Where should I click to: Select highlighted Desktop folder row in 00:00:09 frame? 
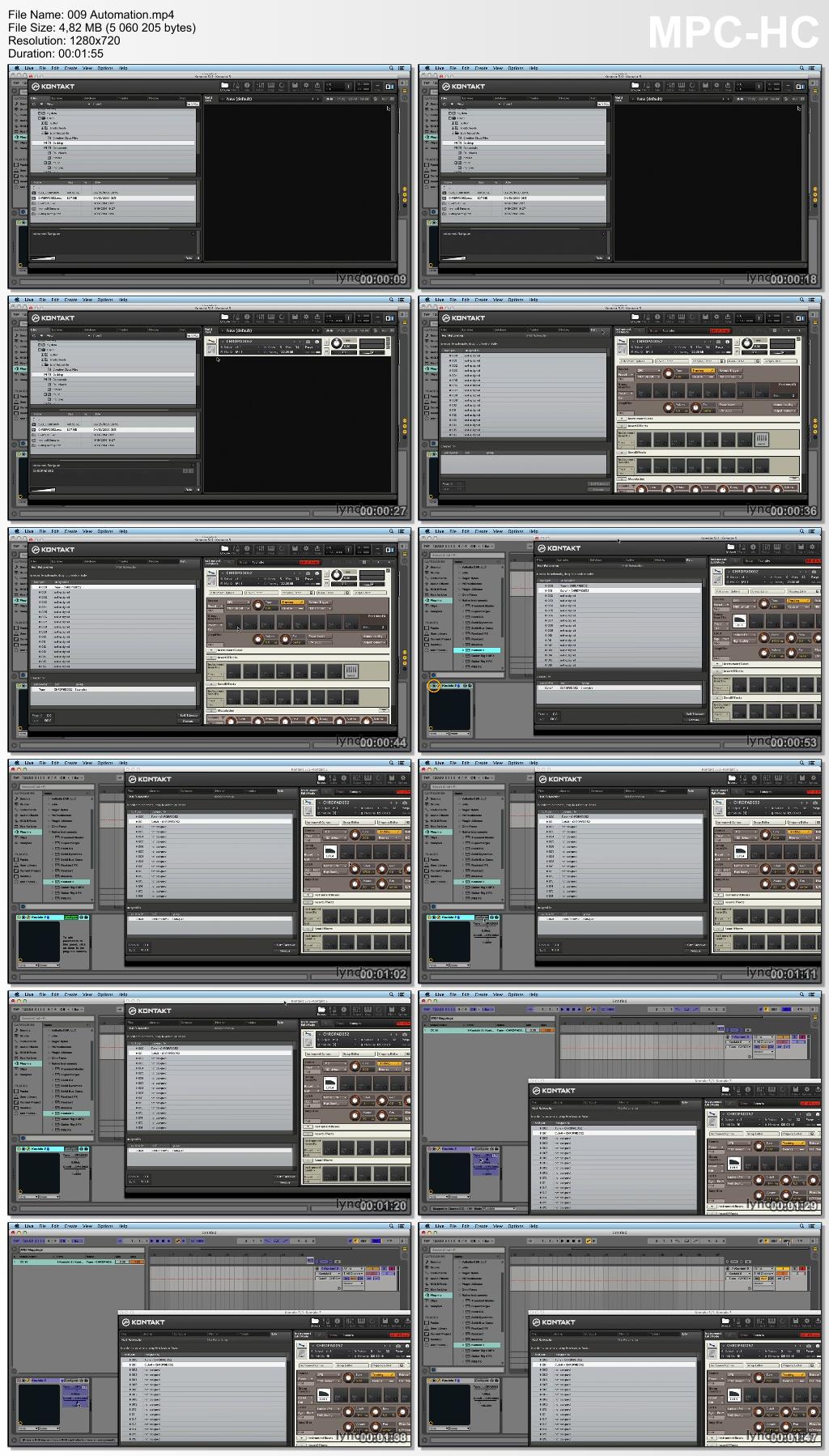coord(113,143)
